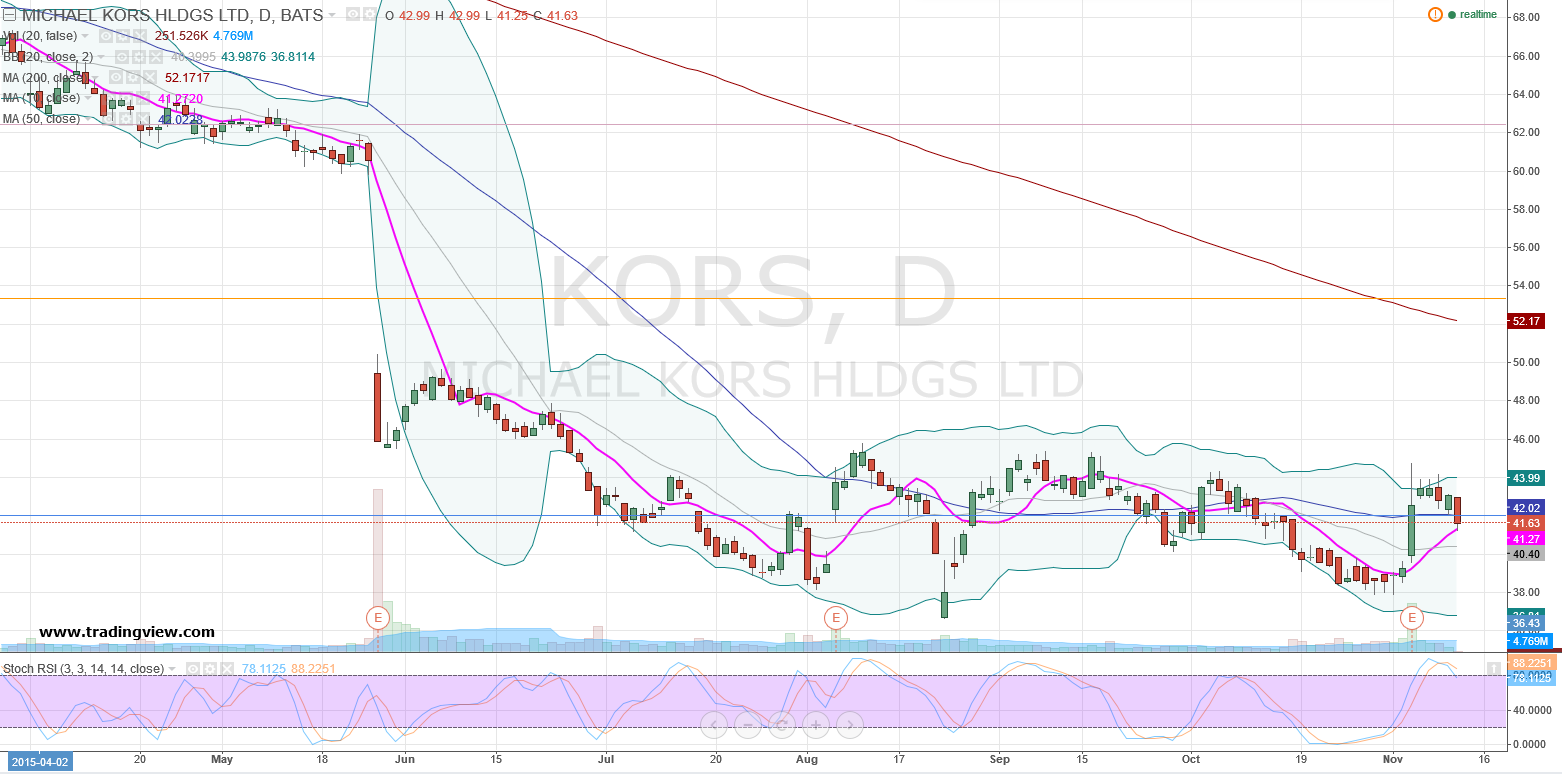Click the 41.63 last price label

click(x=1525, y=523)
